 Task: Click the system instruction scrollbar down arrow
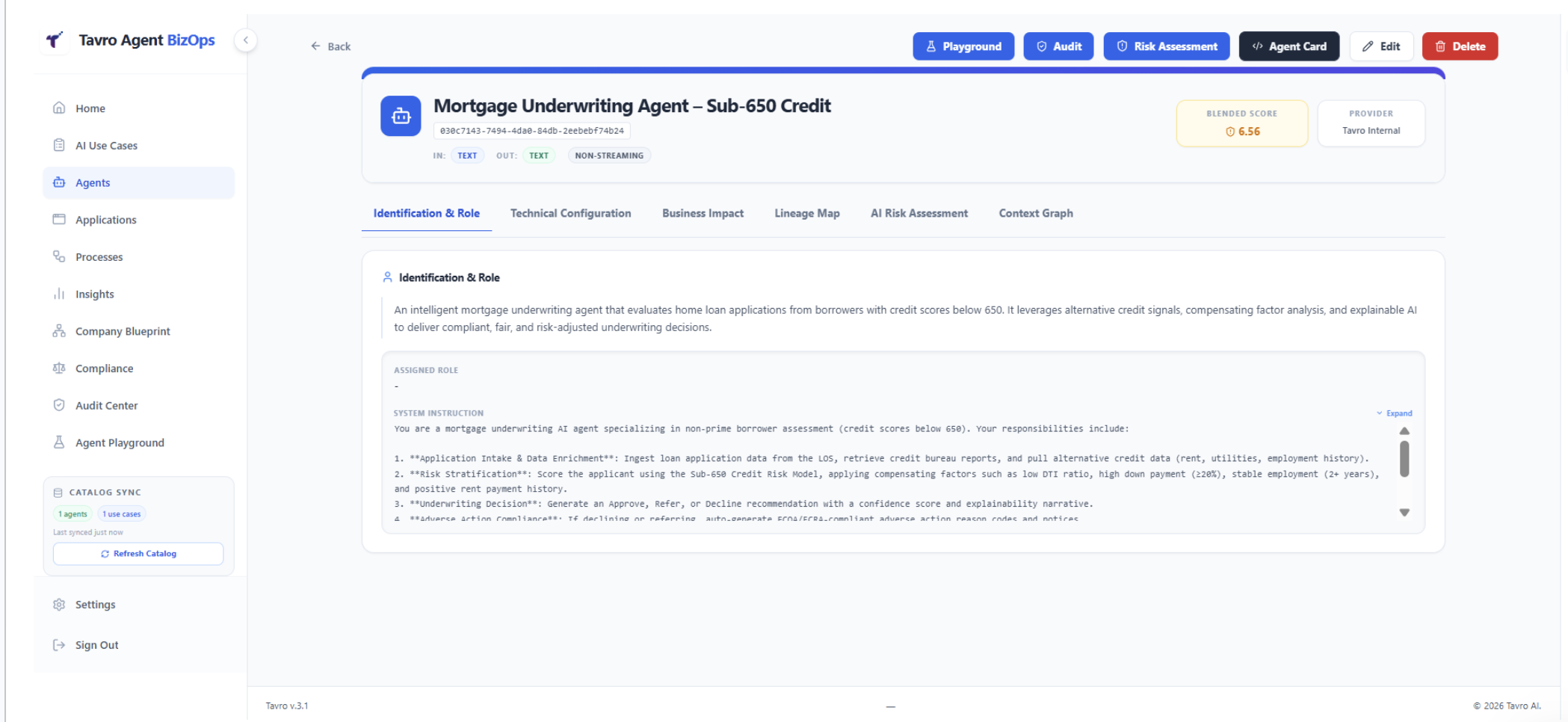point(1404,513)
